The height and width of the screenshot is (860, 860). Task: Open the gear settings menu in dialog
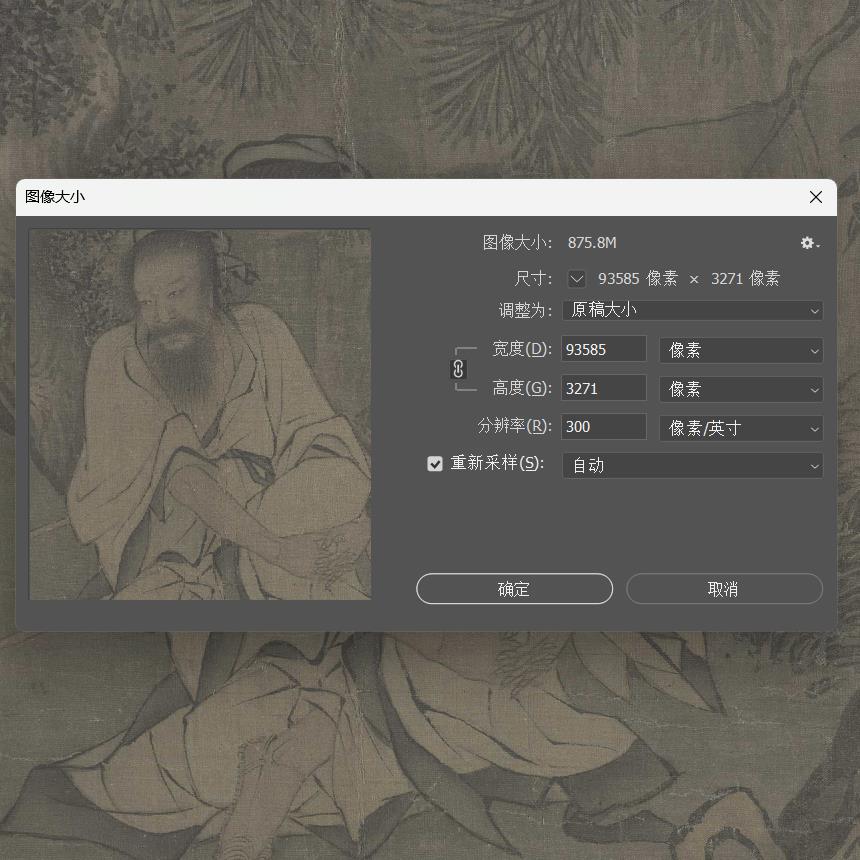(x=810, y=243)
